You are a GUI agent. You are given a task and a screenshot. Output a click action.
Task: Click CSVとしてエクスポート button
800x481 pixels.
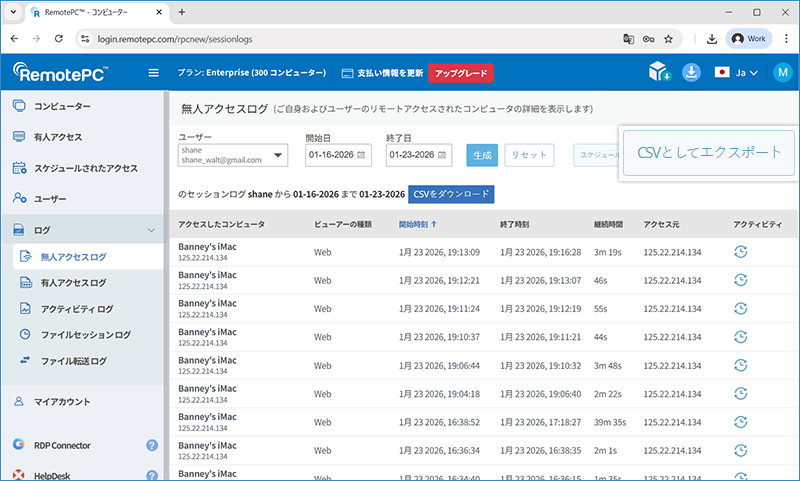coord(709,153)
